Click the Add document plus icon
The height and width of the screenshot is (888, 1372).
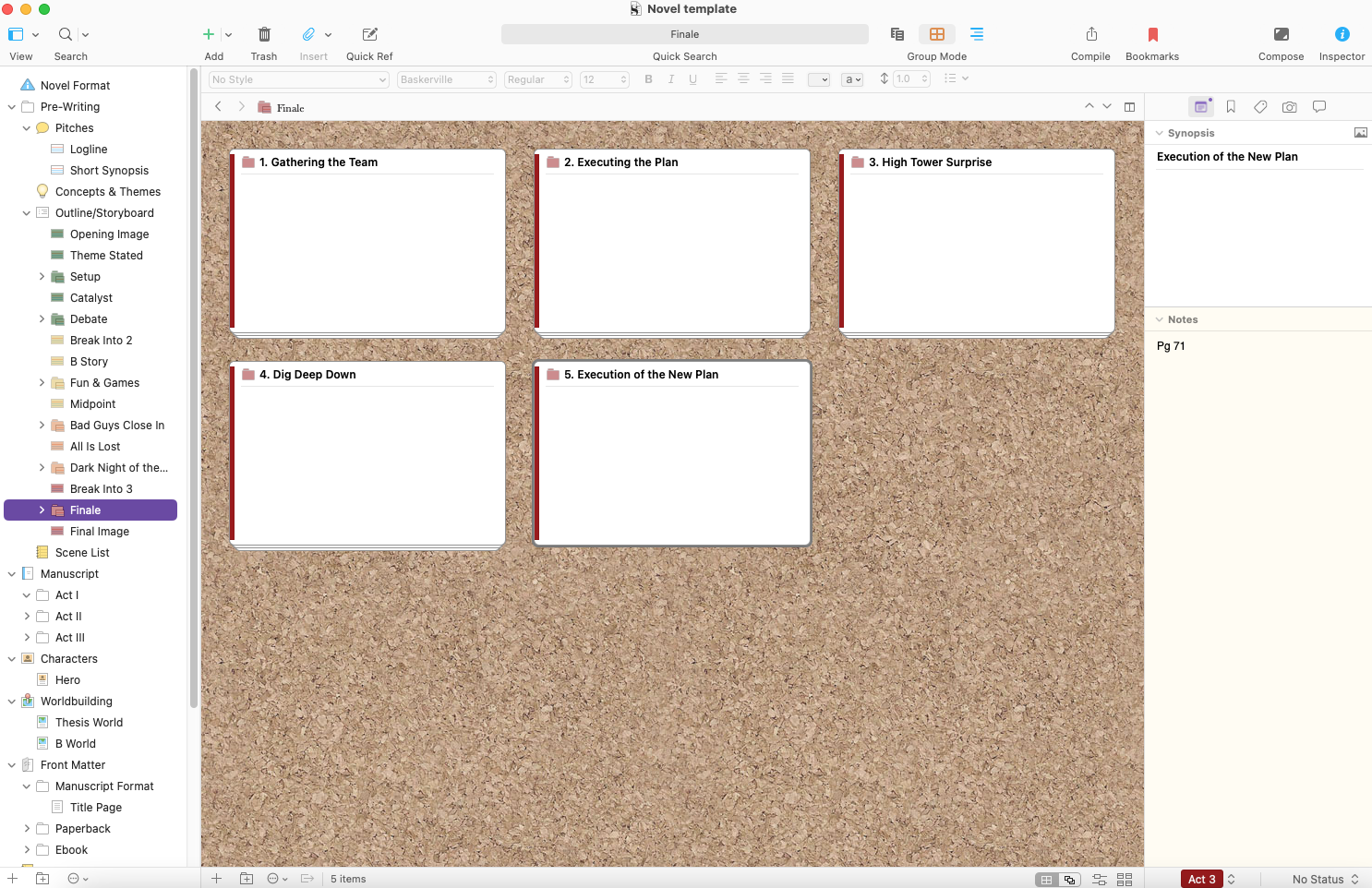click(209, 34)
